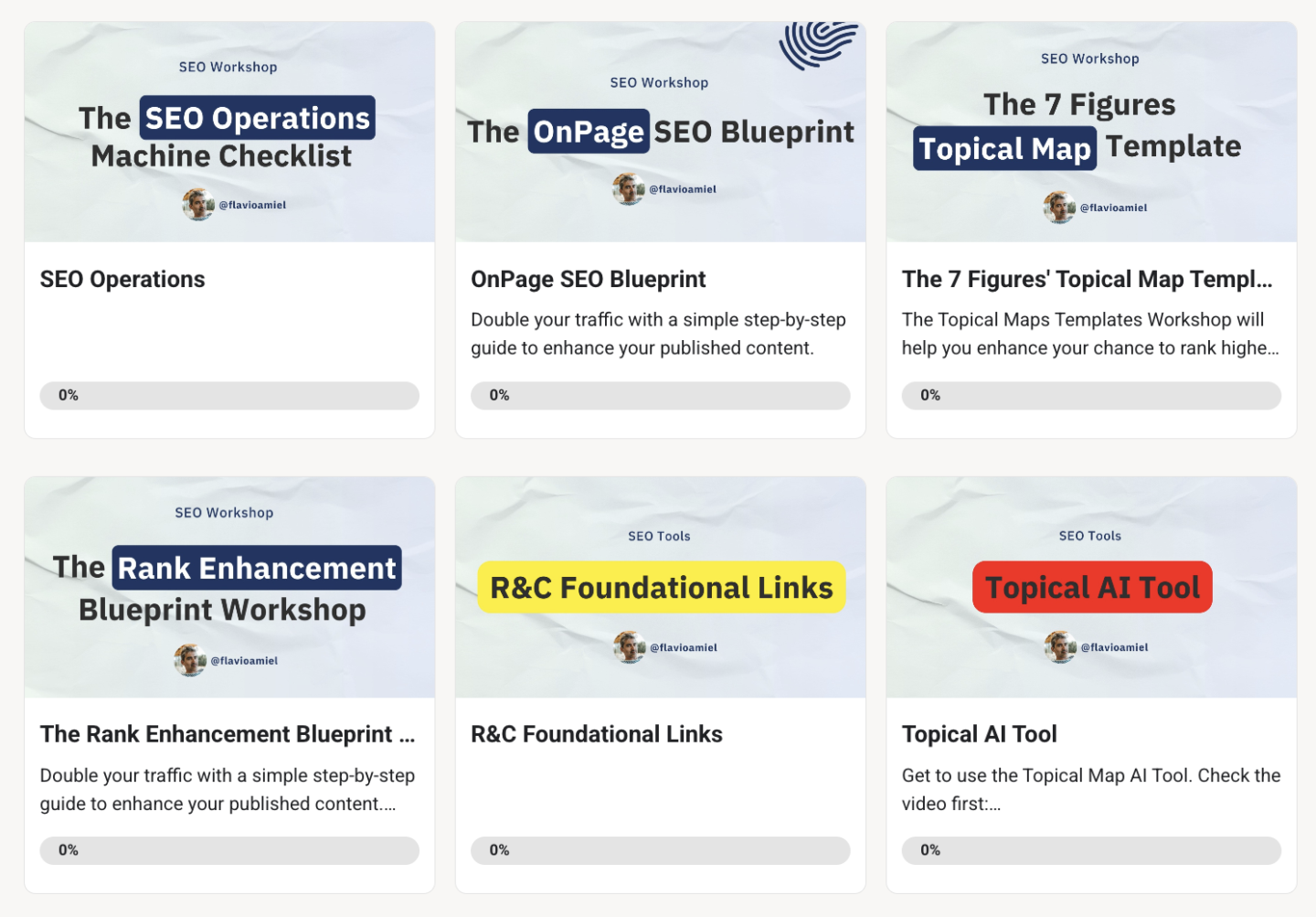Click the avatar on R&C Foundational Links thumbnail
This screenshot has width=1316, height=917.
click(629, 647)
